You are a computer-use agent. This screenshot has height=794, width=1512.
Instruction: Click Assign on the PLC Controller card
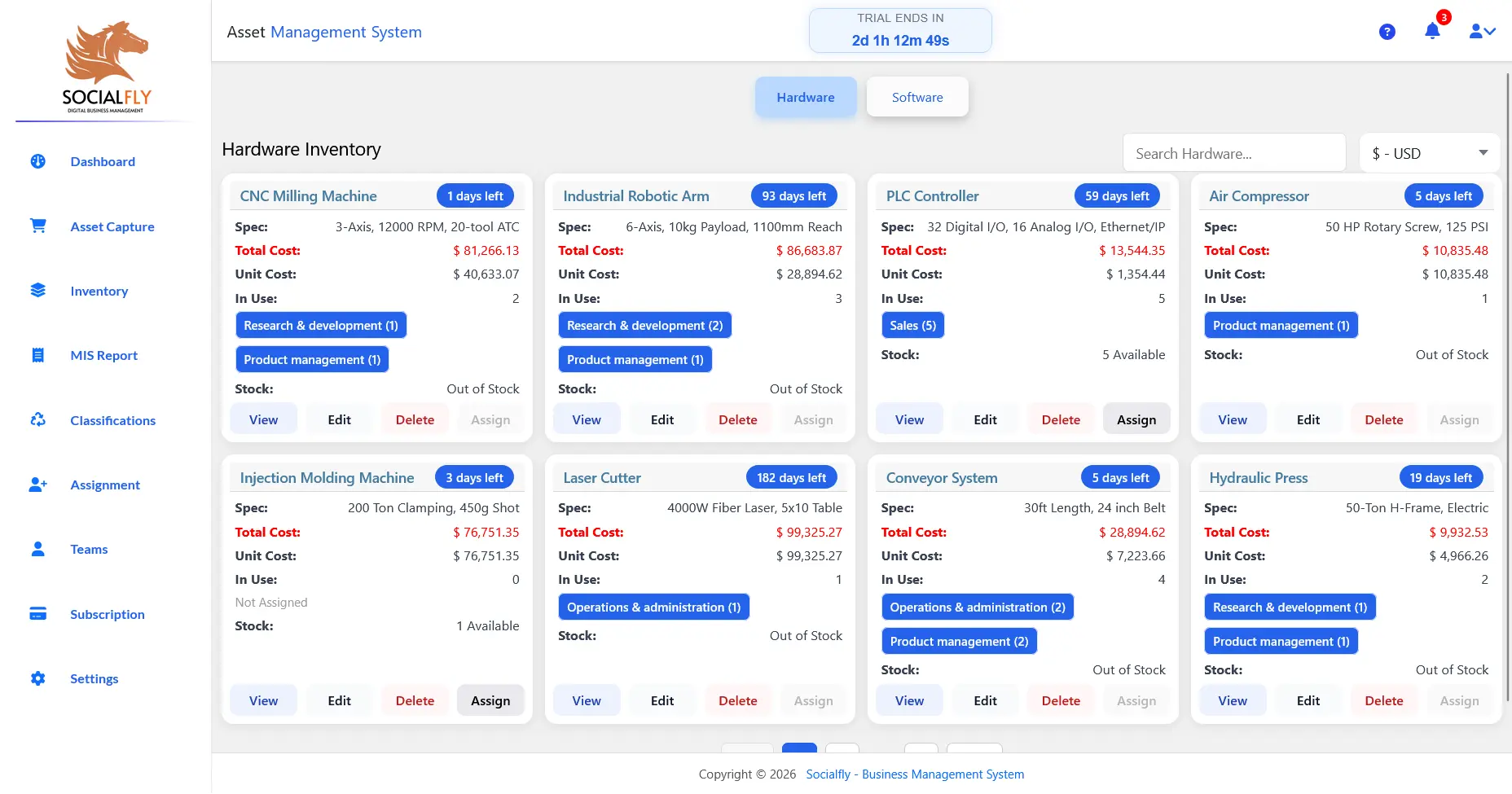click(1136, 419)
